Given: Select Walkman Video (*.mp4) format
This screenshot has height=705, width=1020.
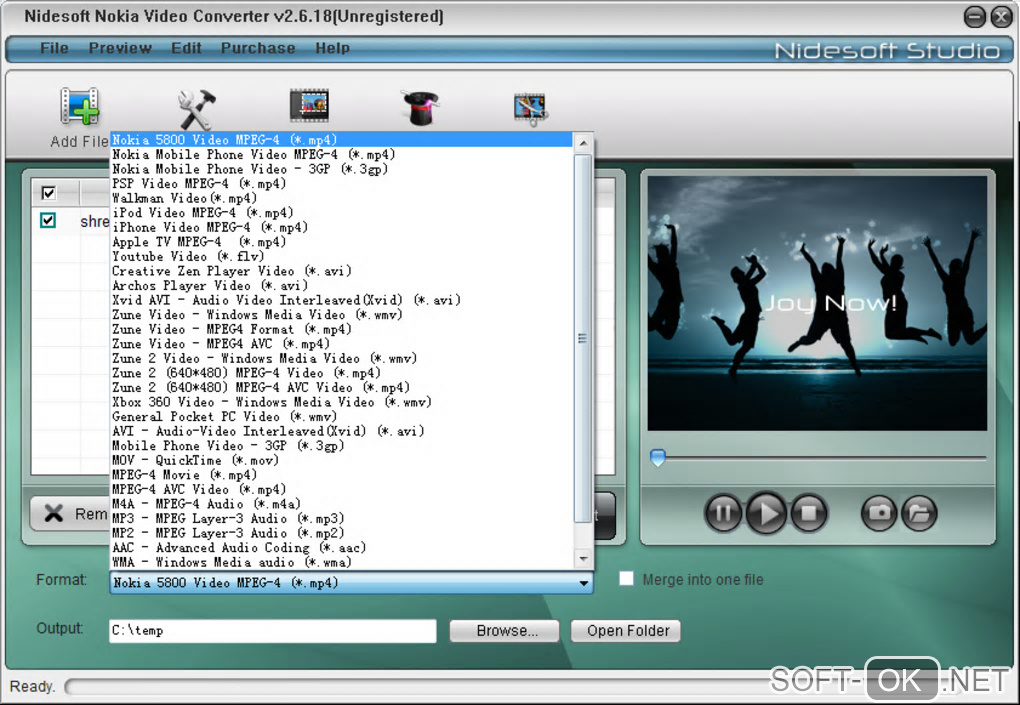Looking at the screenshot, I should click(x=342, y=198).
